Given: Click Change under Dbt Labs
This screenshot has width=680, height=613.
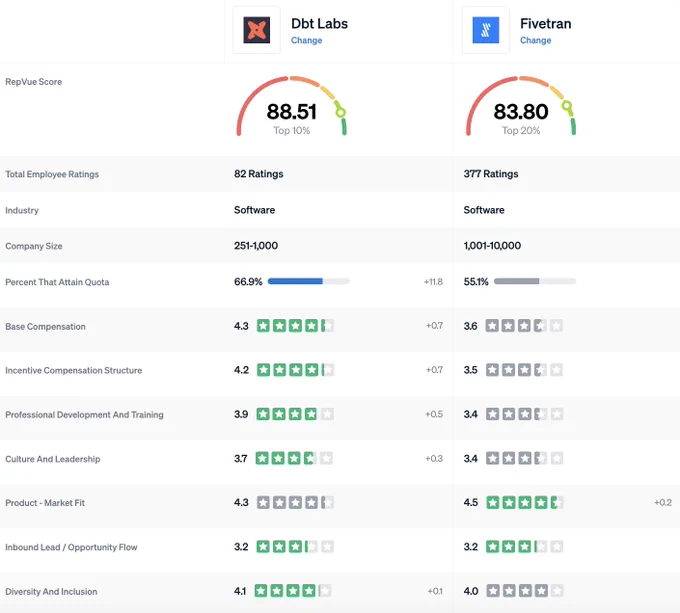Looking at the screenshot, I should [306, 40].
